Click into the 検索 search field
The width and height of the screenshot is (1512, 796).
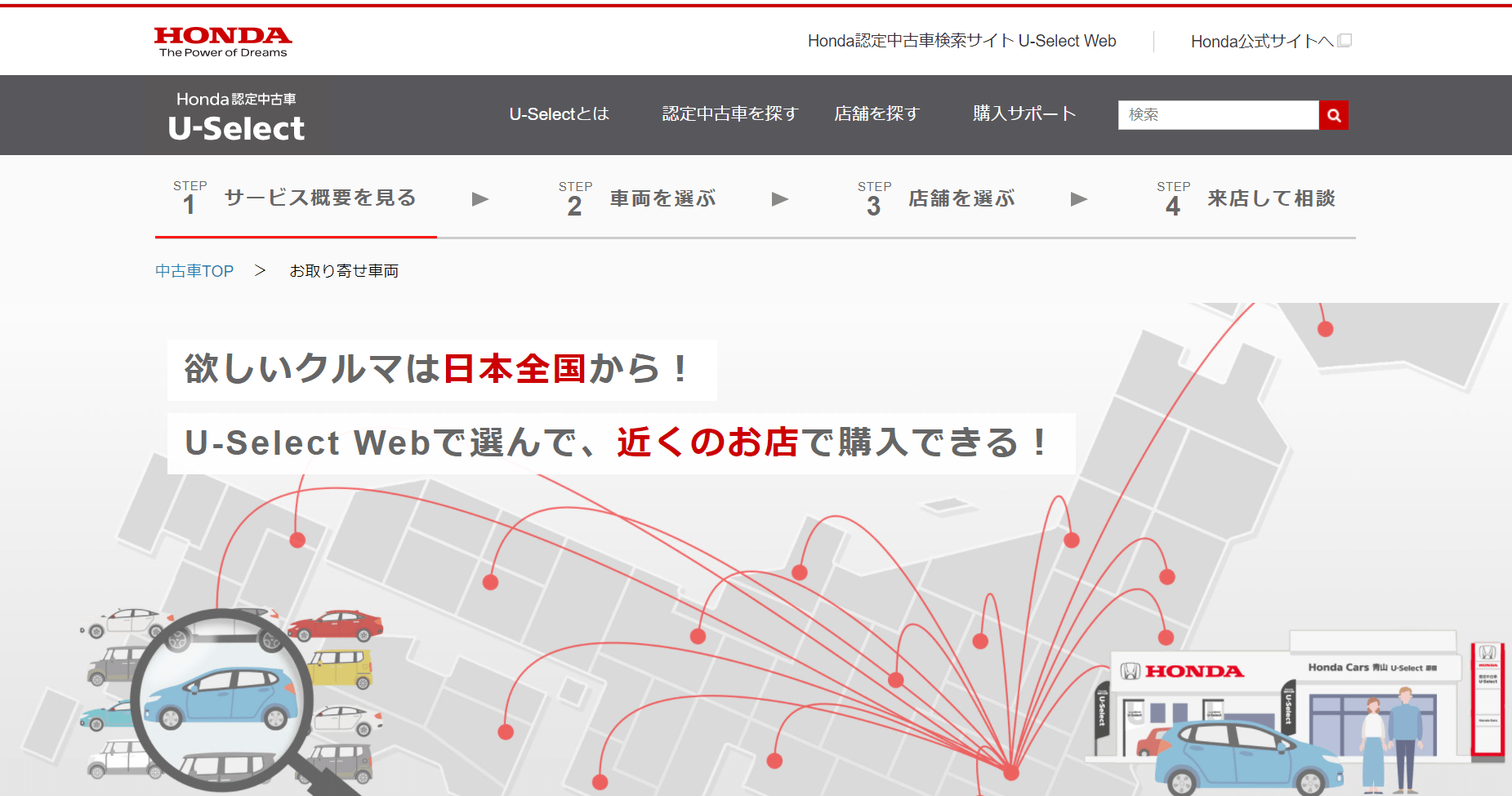pos(1217,115)
